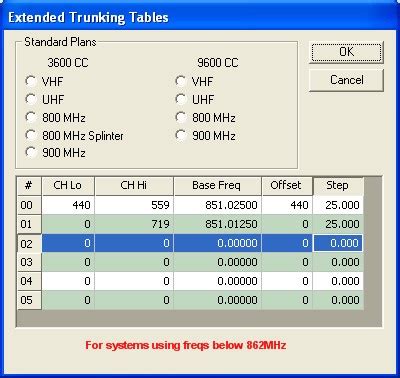Select the 3600 CC VHF radio button
The width and height of the screenshot is (400, 378).
point(31,81)
